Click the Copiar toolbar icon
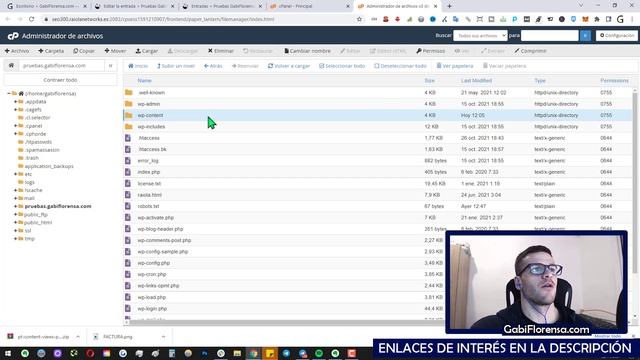 [x=84, y=51]
